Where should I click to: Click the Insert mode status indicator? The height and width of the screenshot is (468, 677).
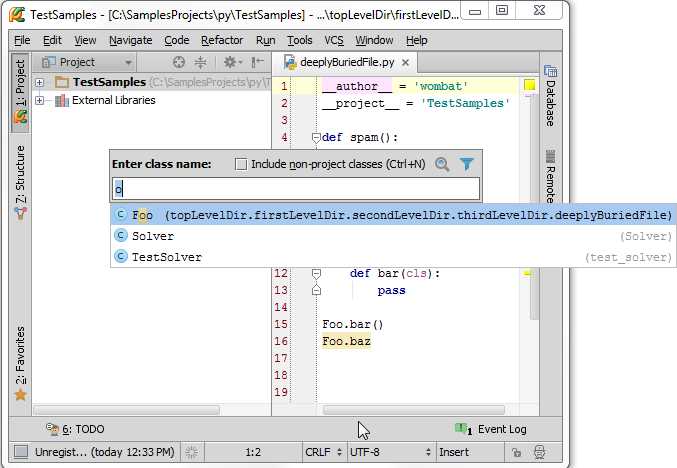pyautogui.click(x=454, y=452)
